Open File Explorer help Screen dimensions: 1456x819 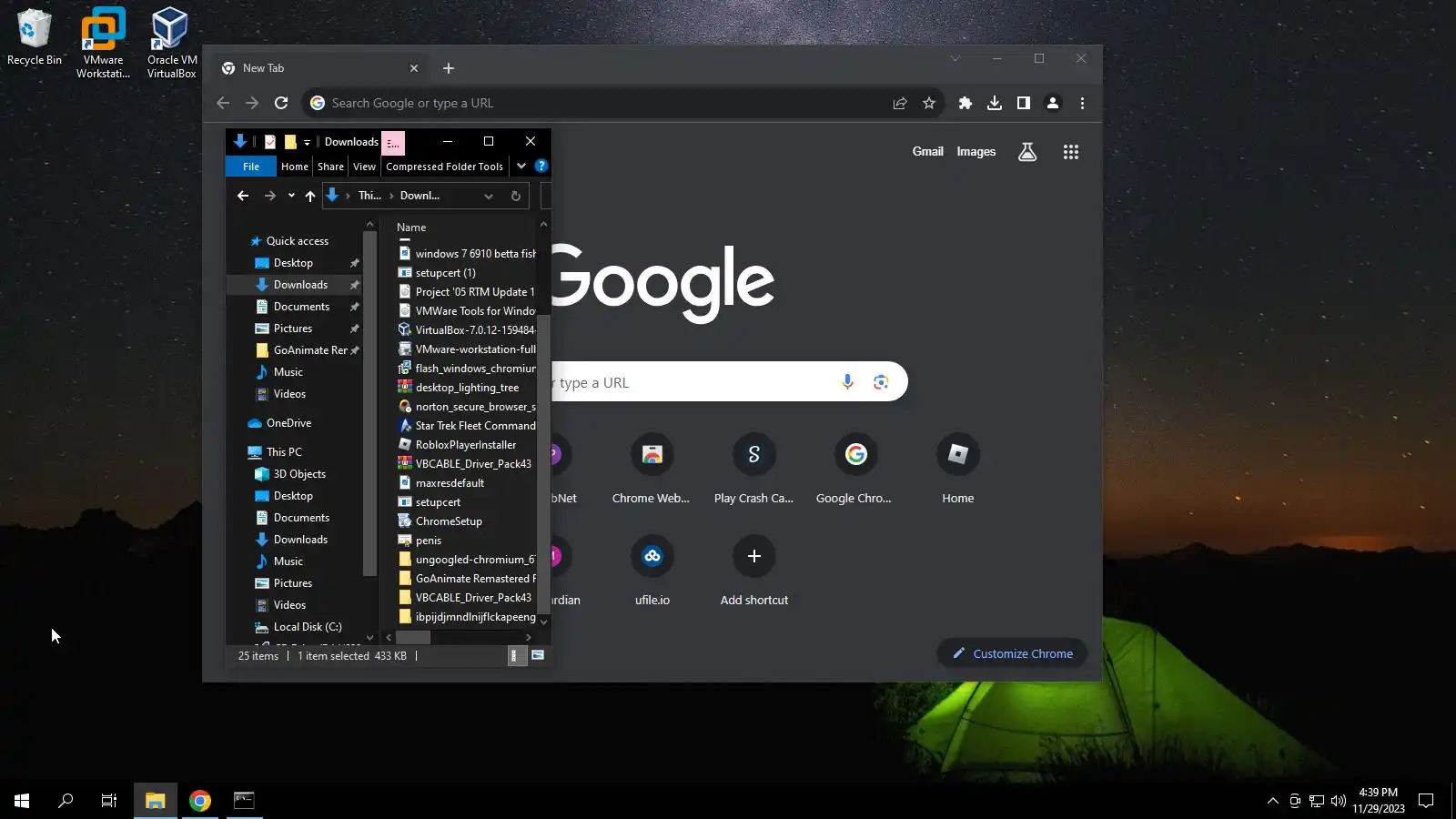pyautogui.click(x=541, y=166)
